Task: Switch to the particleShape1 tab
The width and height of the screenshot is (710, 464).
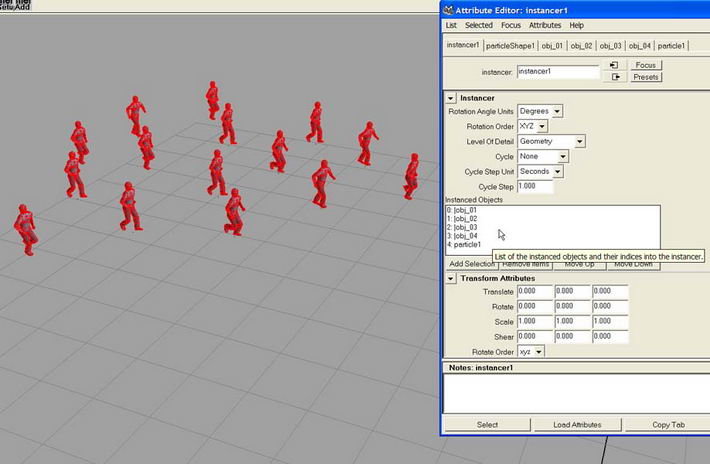Action: 511,46
